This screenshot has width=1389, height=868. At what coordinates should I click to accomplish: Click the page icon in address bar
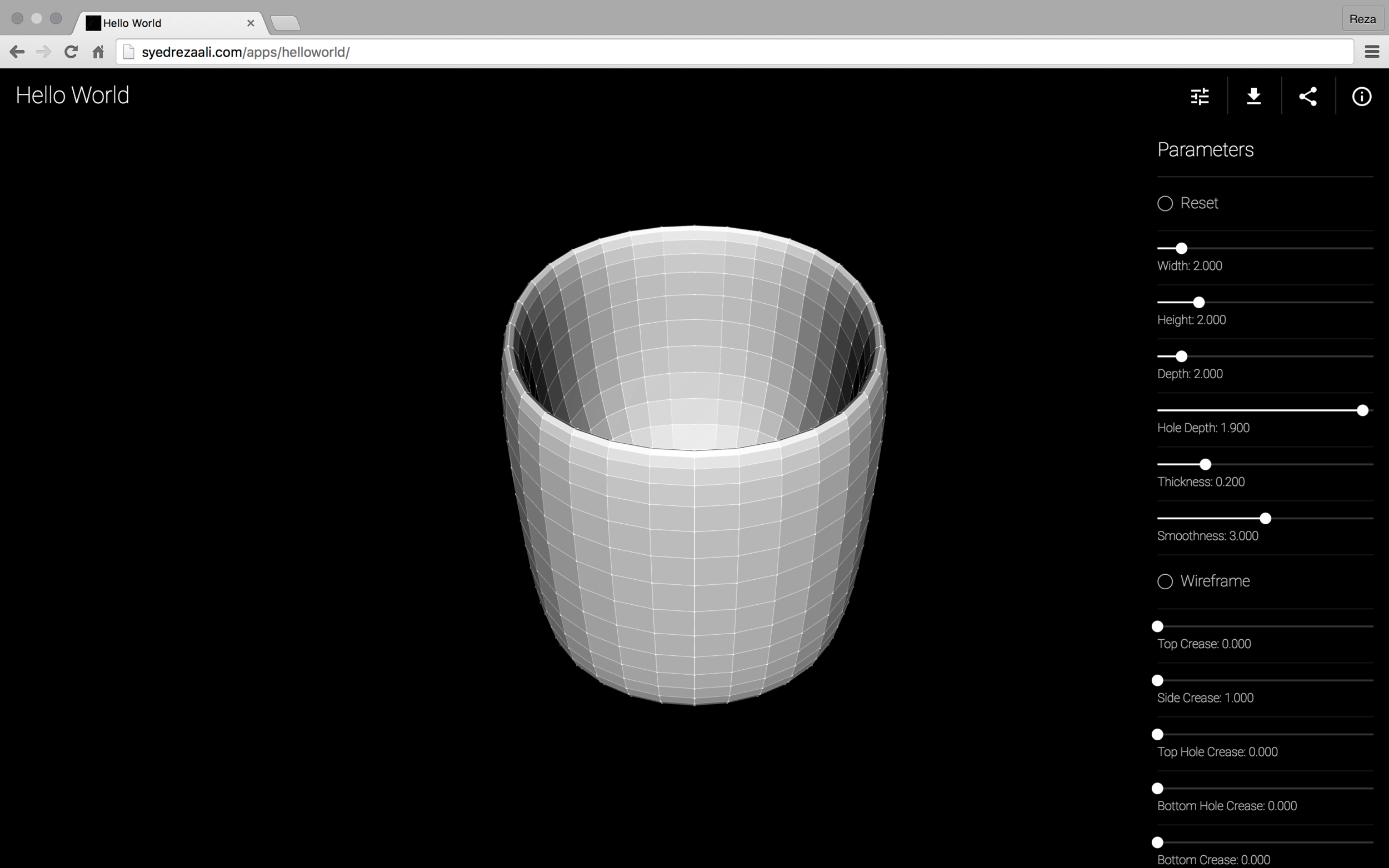pos(128,51)
